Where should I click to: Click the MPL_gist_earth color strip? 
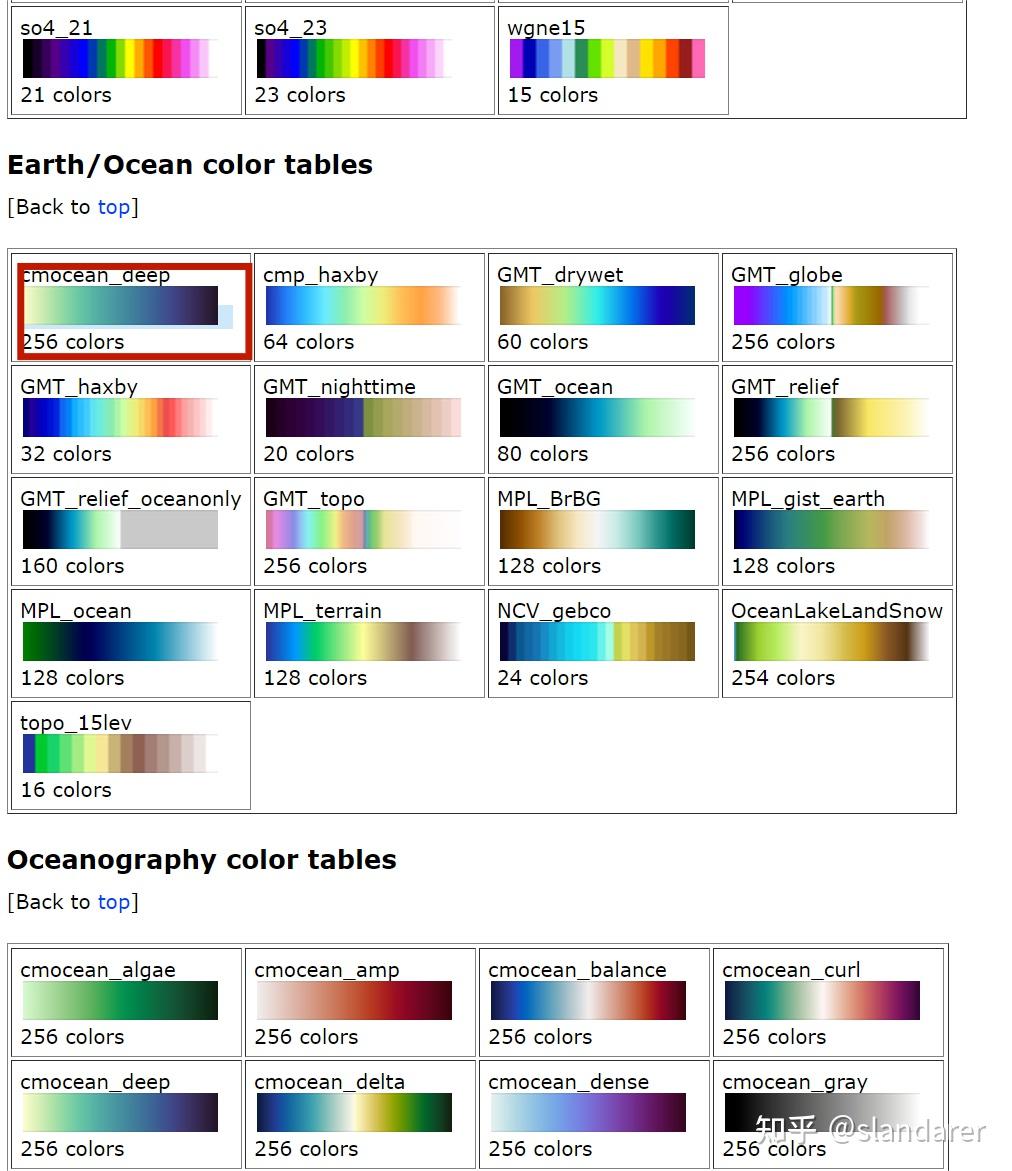point(830,529)
